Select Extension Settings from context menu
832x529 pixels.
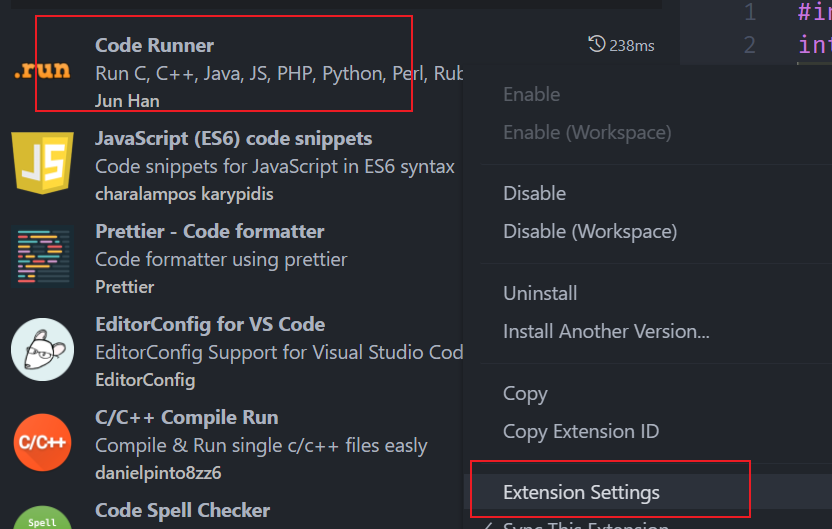pyautogui.click(x=581, y=492)
